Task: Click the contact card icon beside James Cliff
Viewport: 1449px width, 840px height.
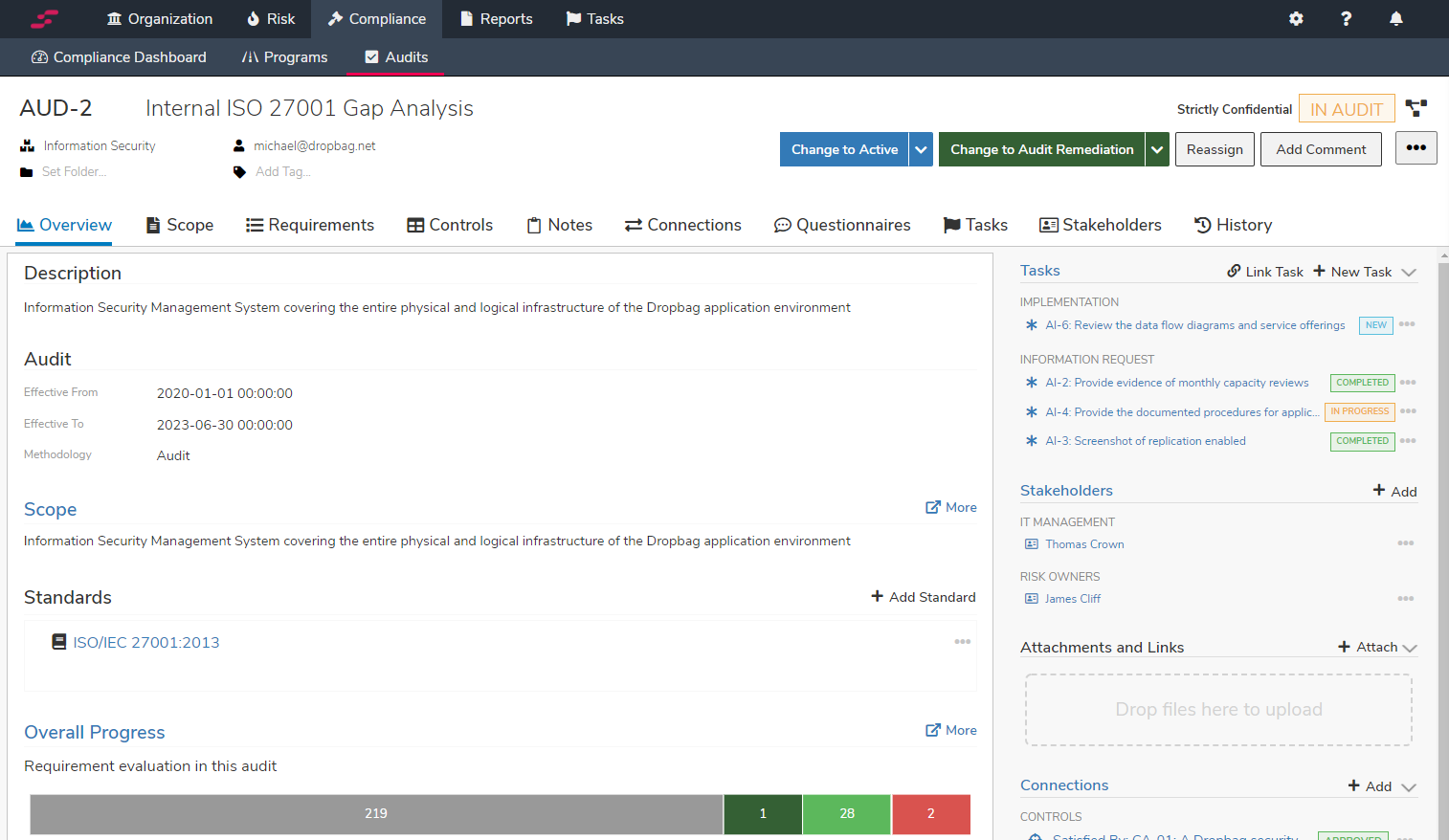Action: 1032,599
